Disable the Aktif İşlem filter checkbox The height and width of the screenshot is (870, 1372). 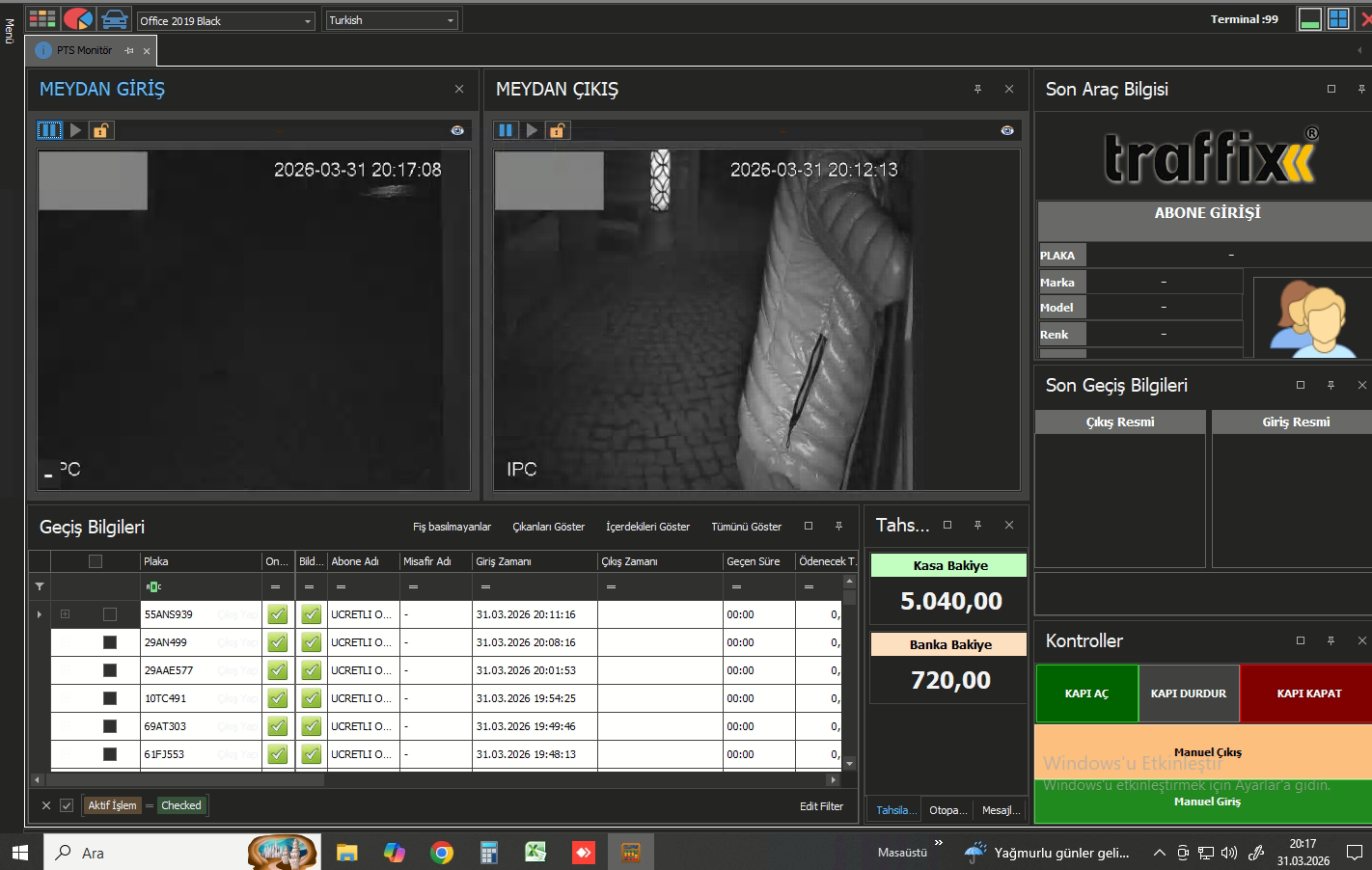[x=67, y=805]
